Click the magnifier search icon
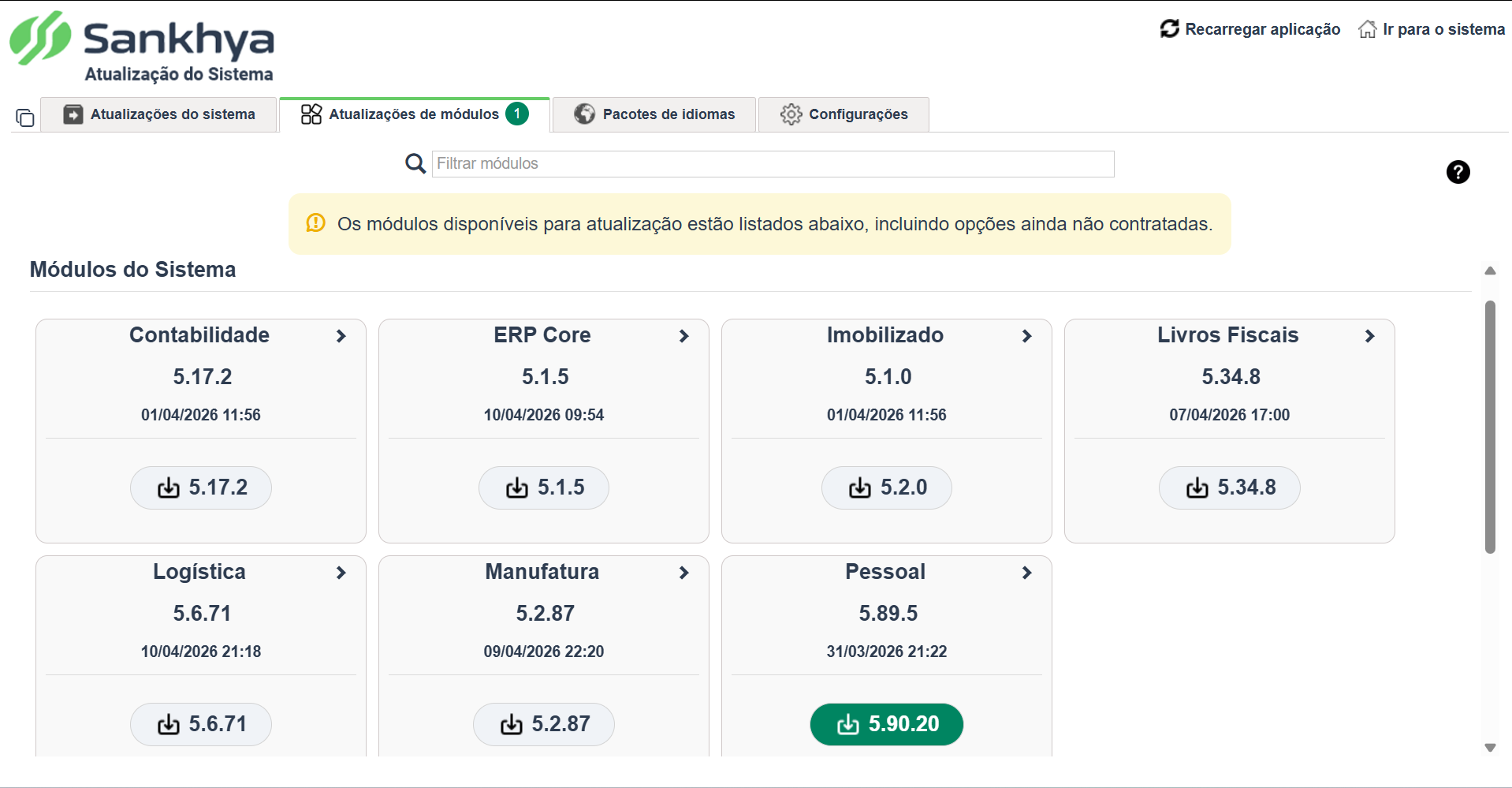 pos(415,164)
